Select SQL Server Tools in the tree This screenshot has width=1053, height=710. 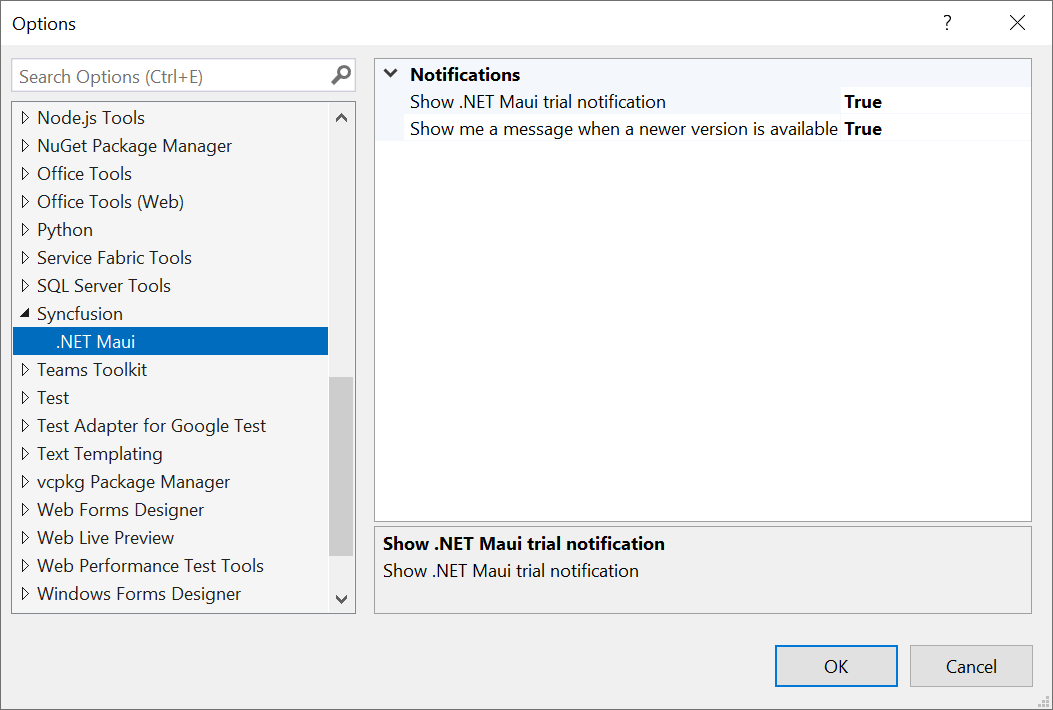click(104, 286)
